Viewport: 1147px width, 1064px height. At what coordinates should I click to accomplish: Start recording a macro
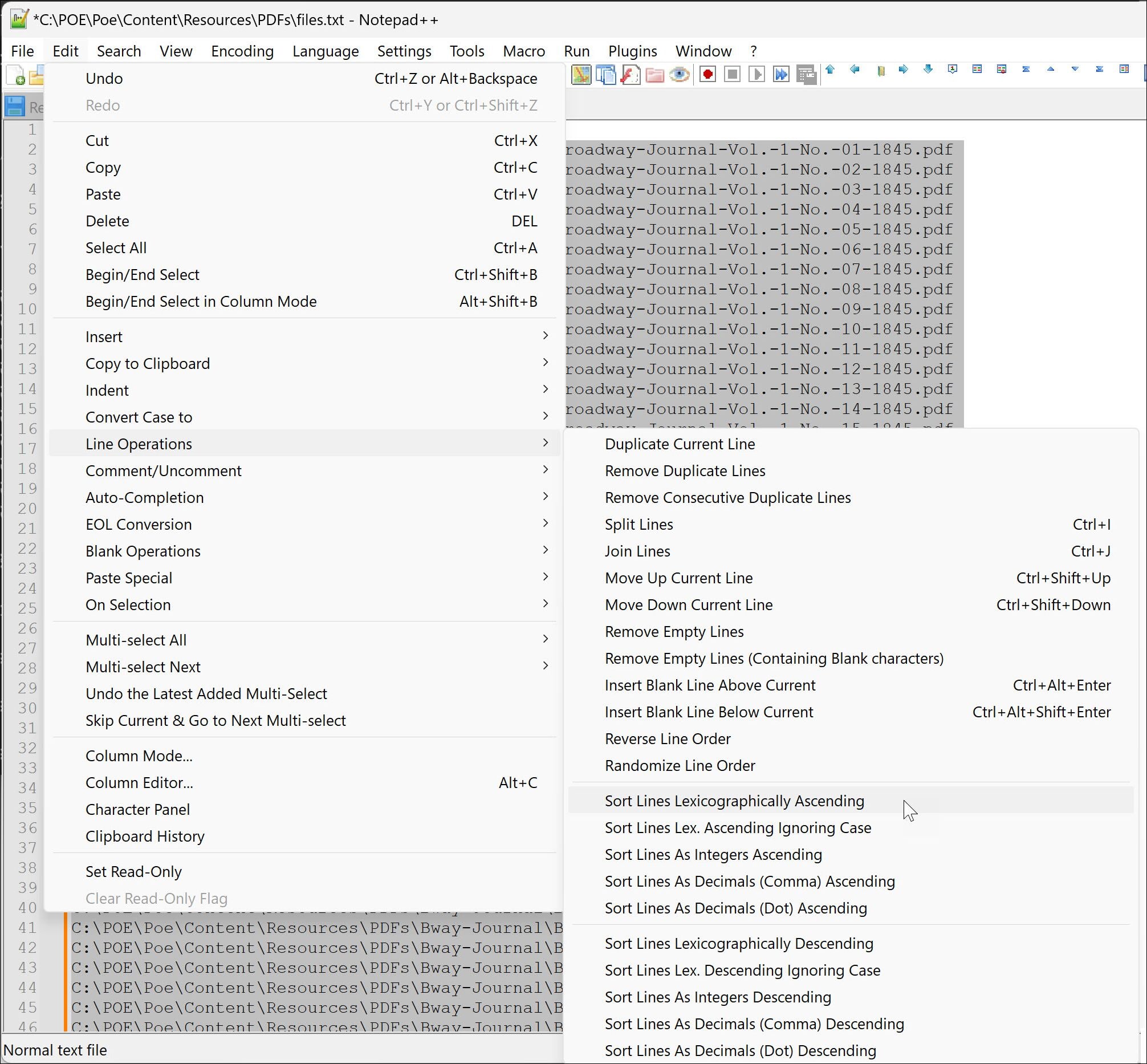click(707, 75)
